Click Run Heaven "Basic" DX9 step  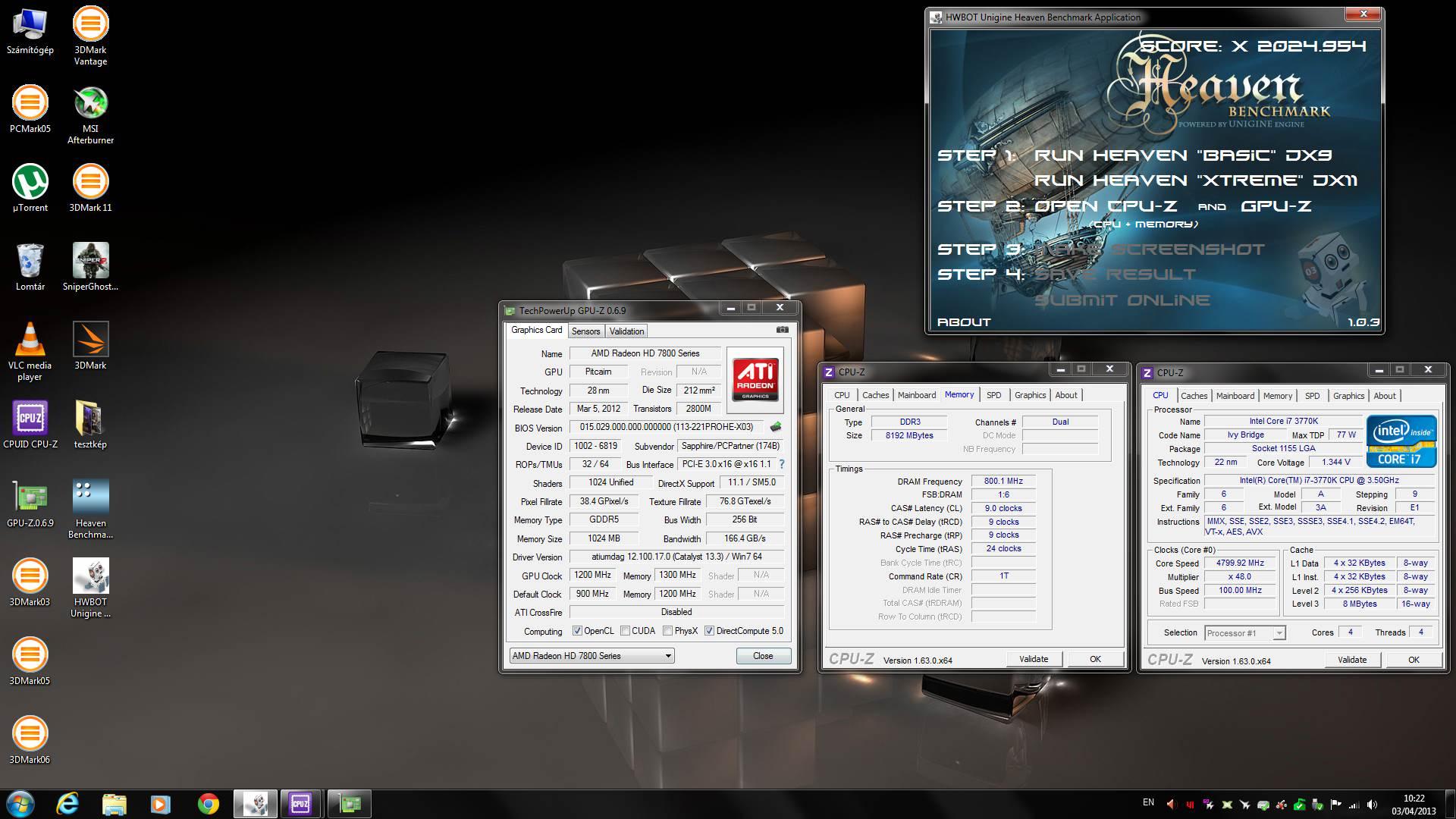(x=1183, y=155)
